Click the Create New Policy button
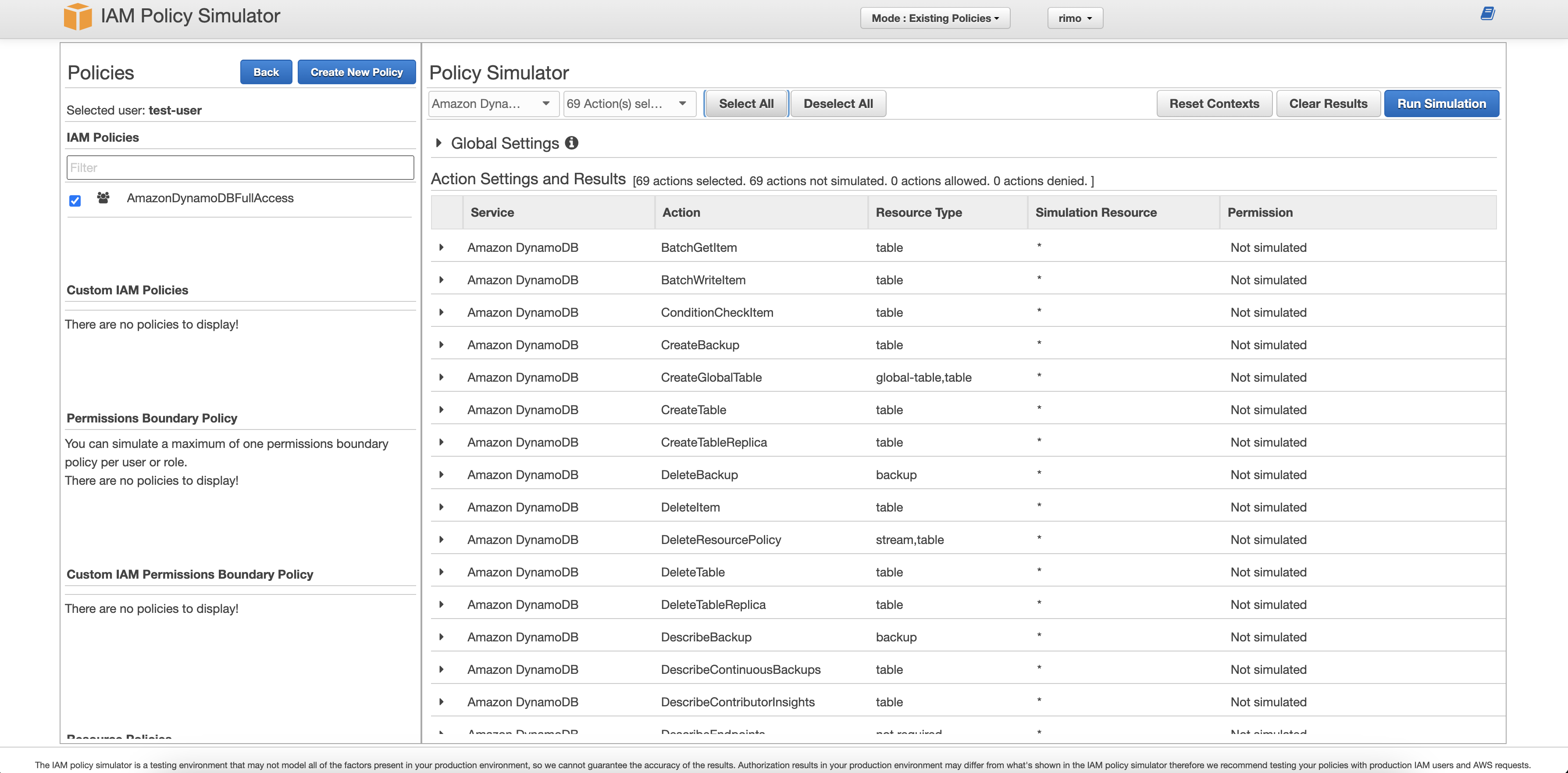 pyautogui.click(x=356, y=72)
